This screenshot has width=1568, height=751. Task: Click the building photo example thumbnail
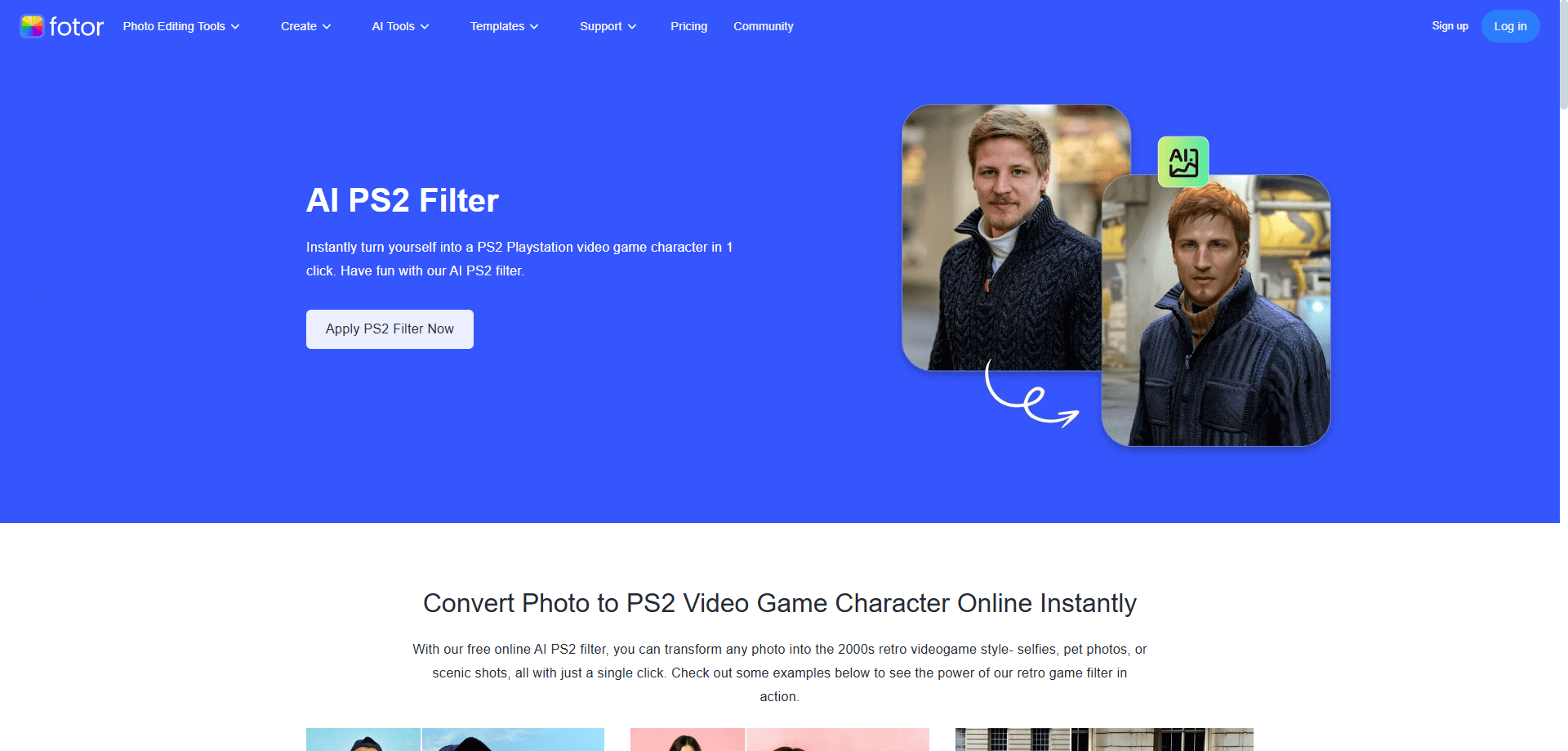coord(1102,740)
